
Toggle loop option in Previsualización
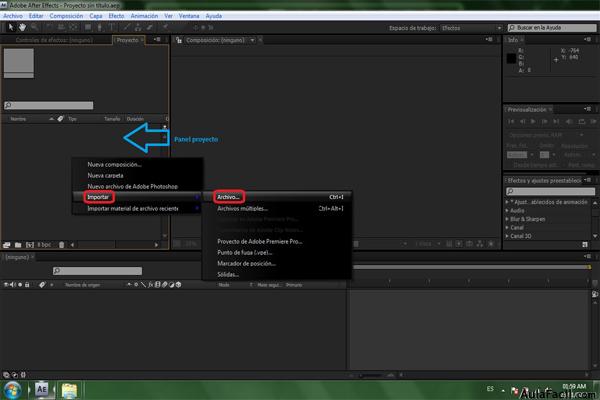582,121
